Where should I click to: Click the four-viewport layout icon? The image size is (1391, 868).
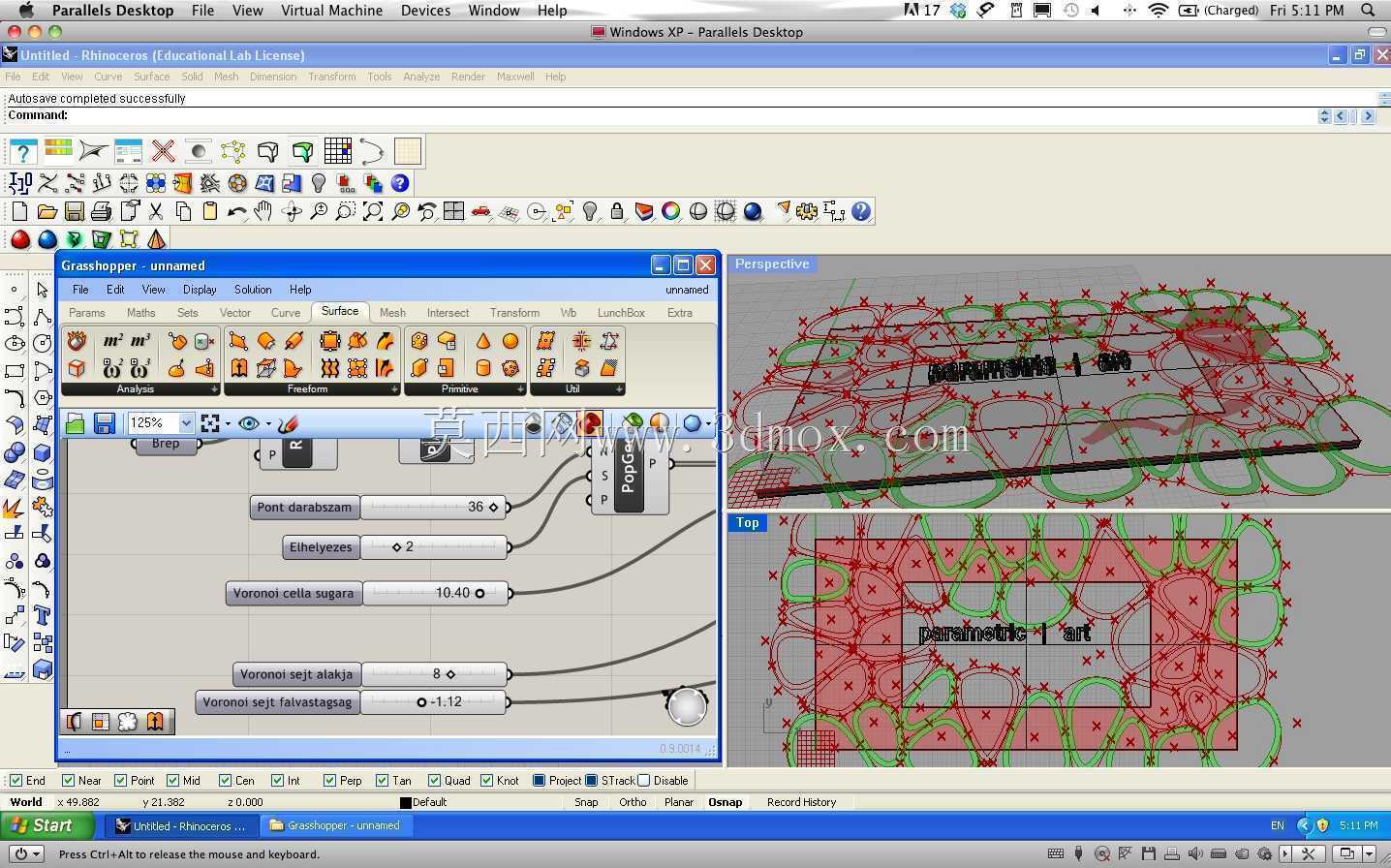click(453, 211)
